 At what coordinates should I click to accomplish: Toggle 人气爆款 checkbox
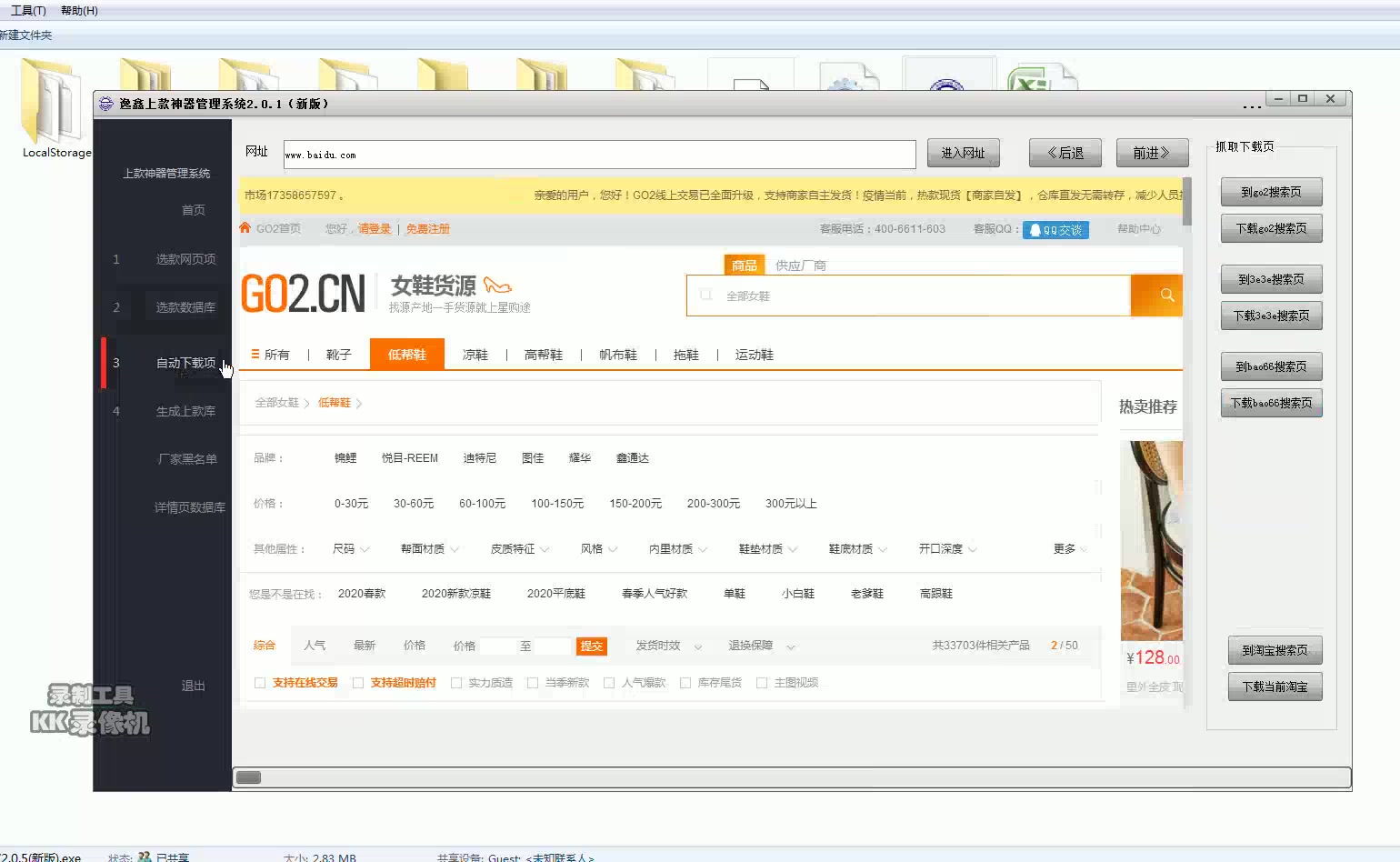tap(609, 683)
